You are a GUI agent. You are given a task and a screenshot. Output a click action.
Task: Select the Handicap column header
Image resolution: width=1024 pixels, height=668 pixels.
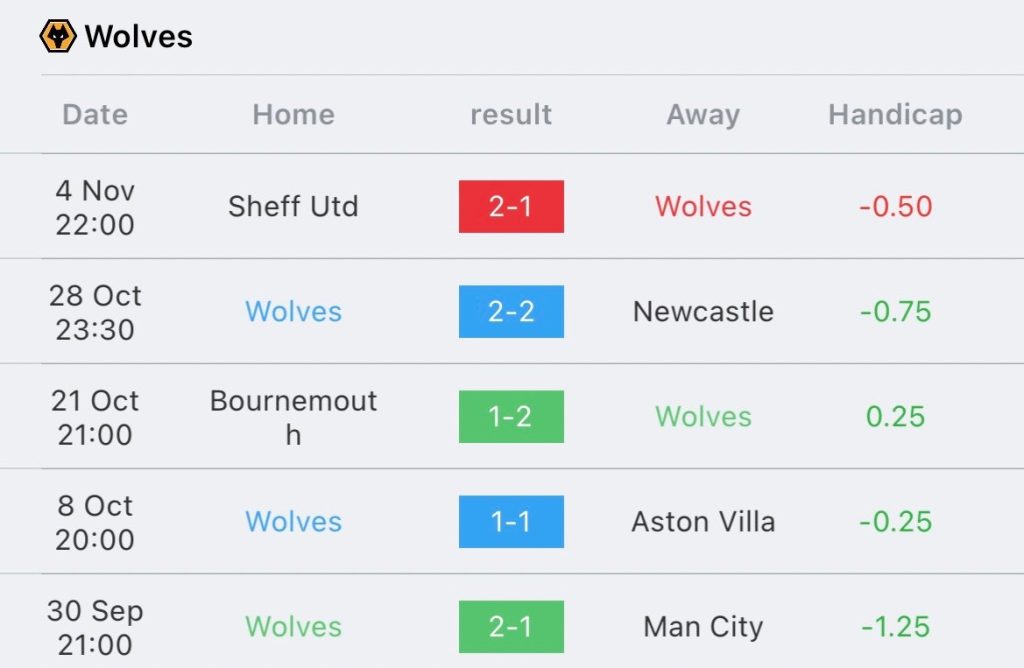tap(895, 114)
